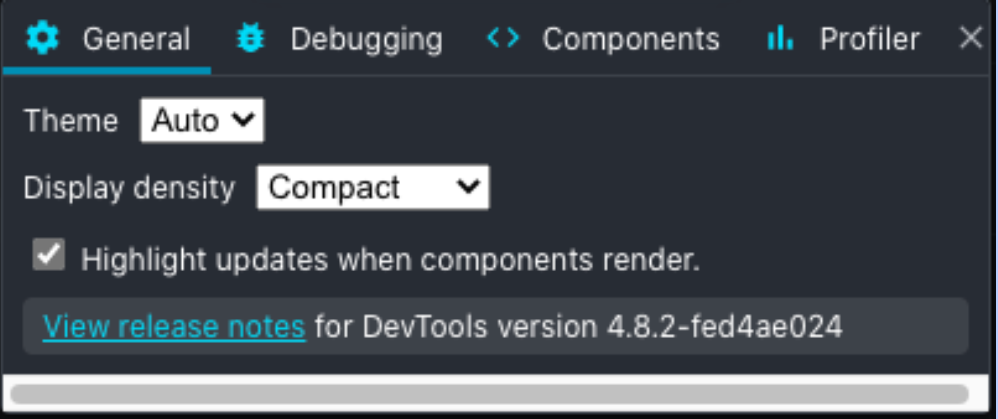Image resolution: width=998 pixels, height=419 pixels.
Task: Click the bar-chart Profiler icon
Action: [x=780, y=39]
